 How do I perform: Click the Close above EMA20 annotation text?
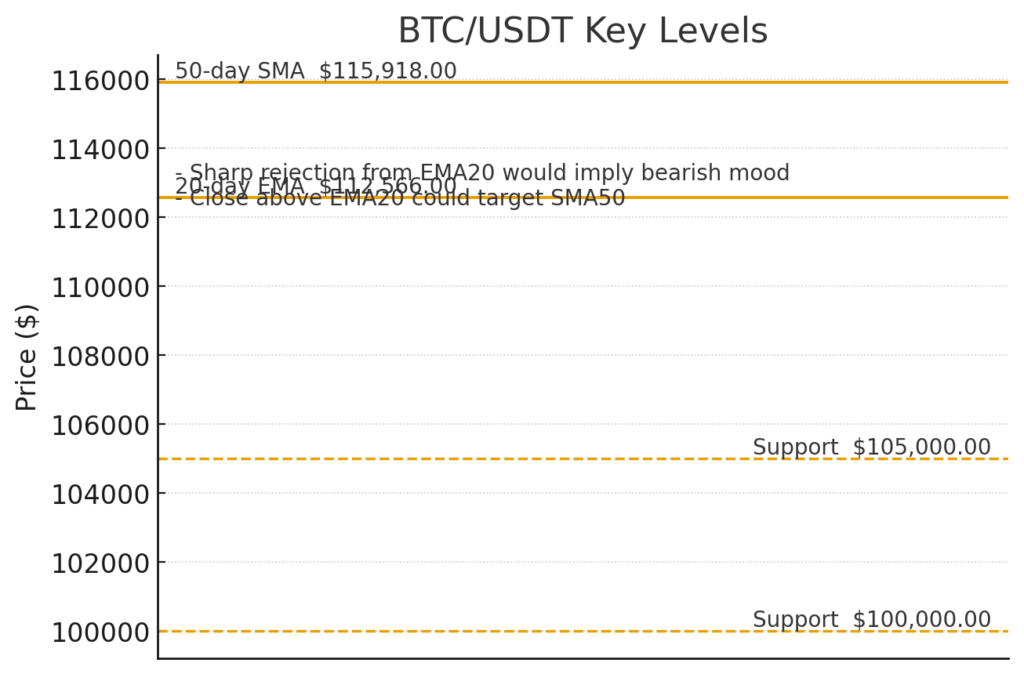pos(400,197)
